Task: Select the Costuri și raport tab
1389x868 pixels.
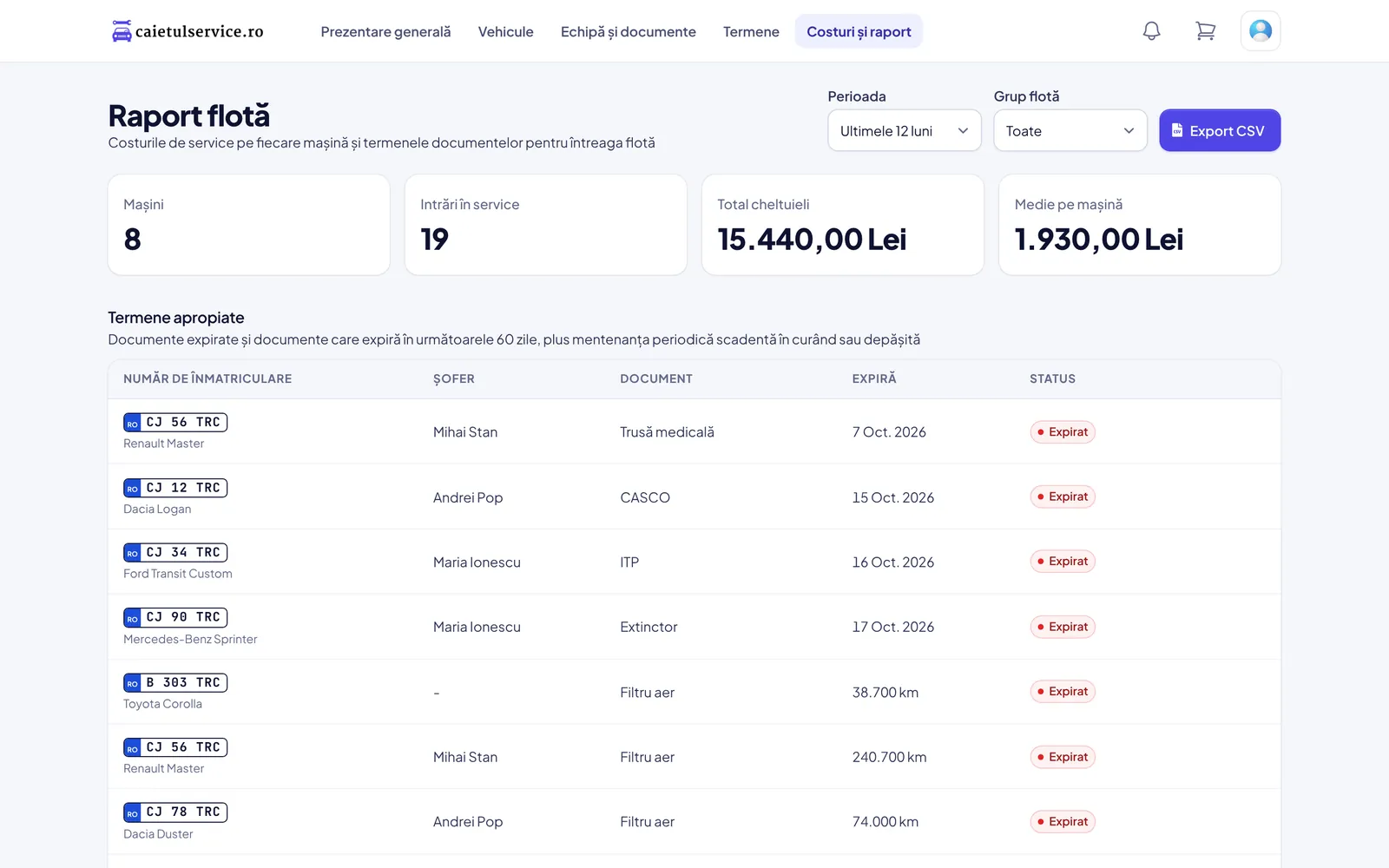Action: tap(859, 31)
